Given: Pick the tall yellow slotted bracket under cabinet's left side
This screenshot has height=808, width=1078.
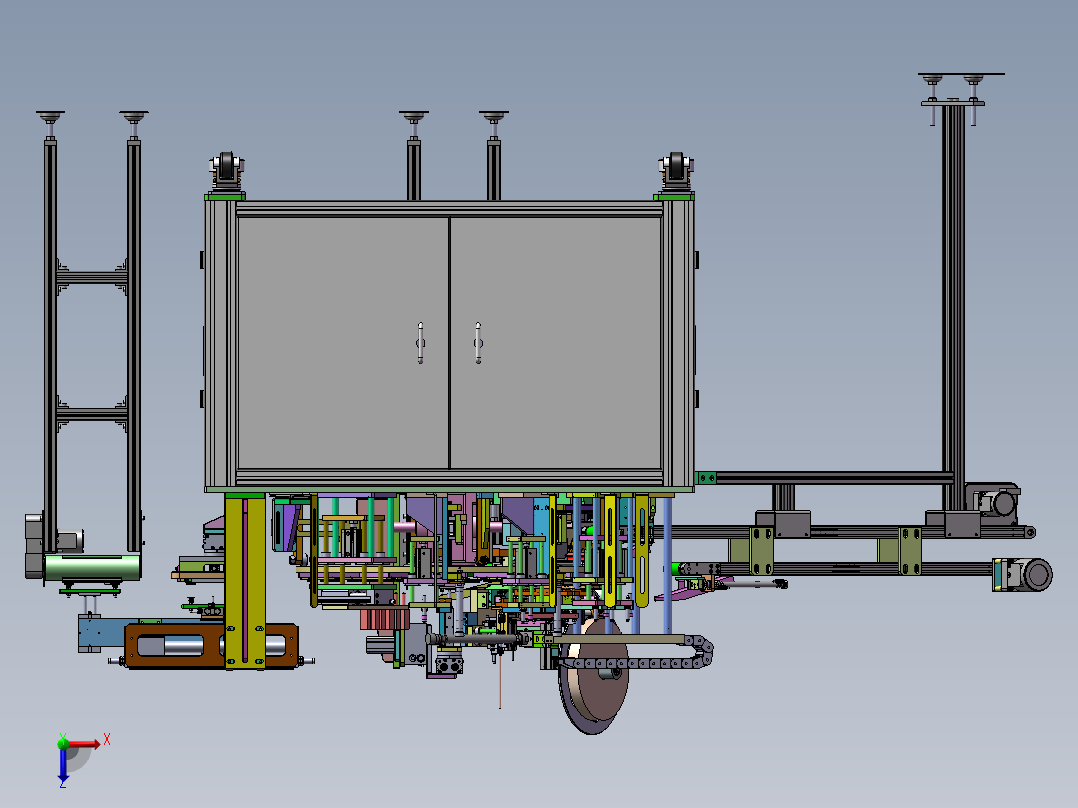Looking at the screenshot, I should pyautogui.click(x=244, y=582).
